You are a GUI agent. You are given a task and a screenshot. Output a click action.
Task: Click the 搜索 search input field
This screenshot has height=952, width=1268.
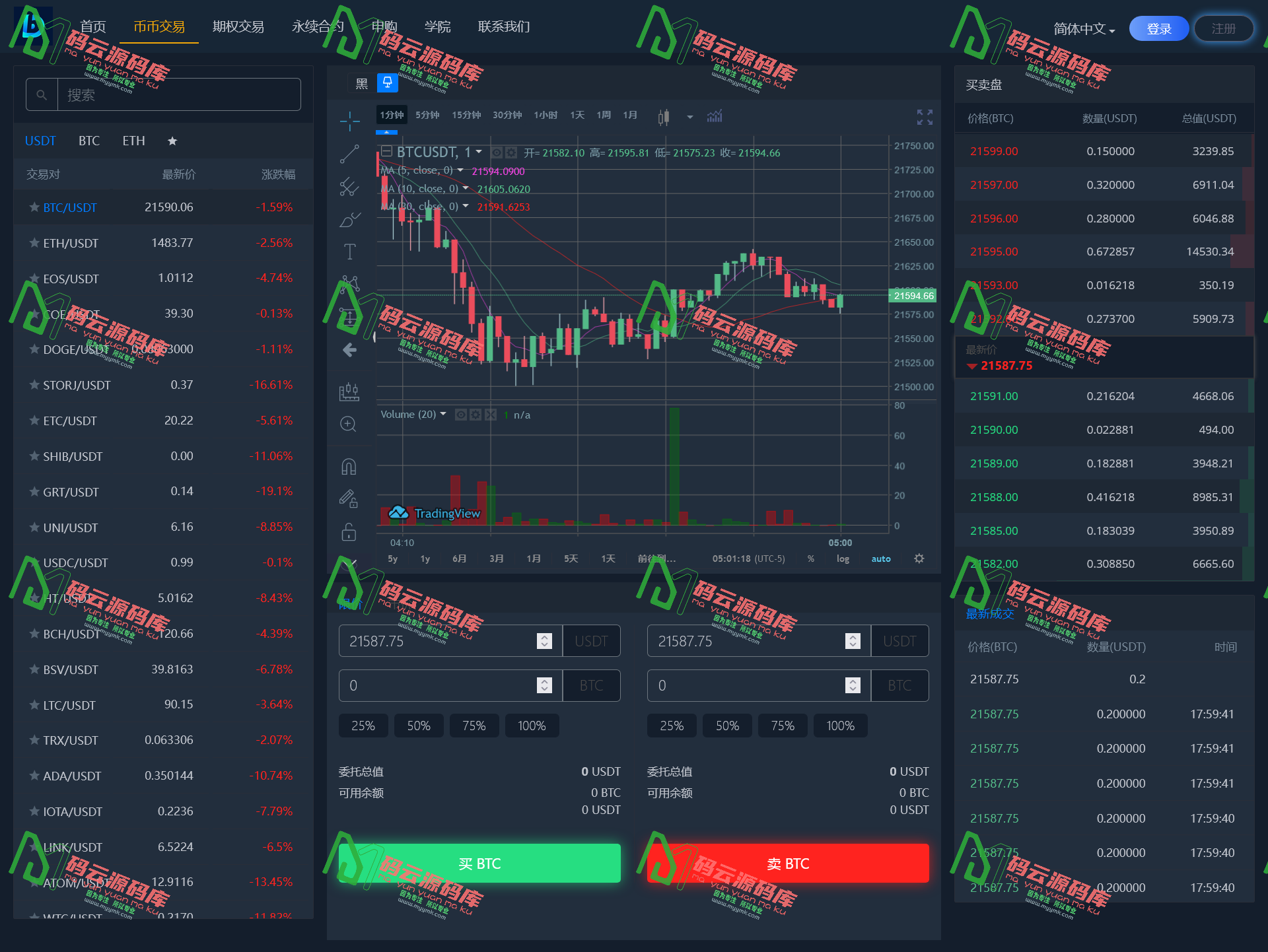[178, 95]
